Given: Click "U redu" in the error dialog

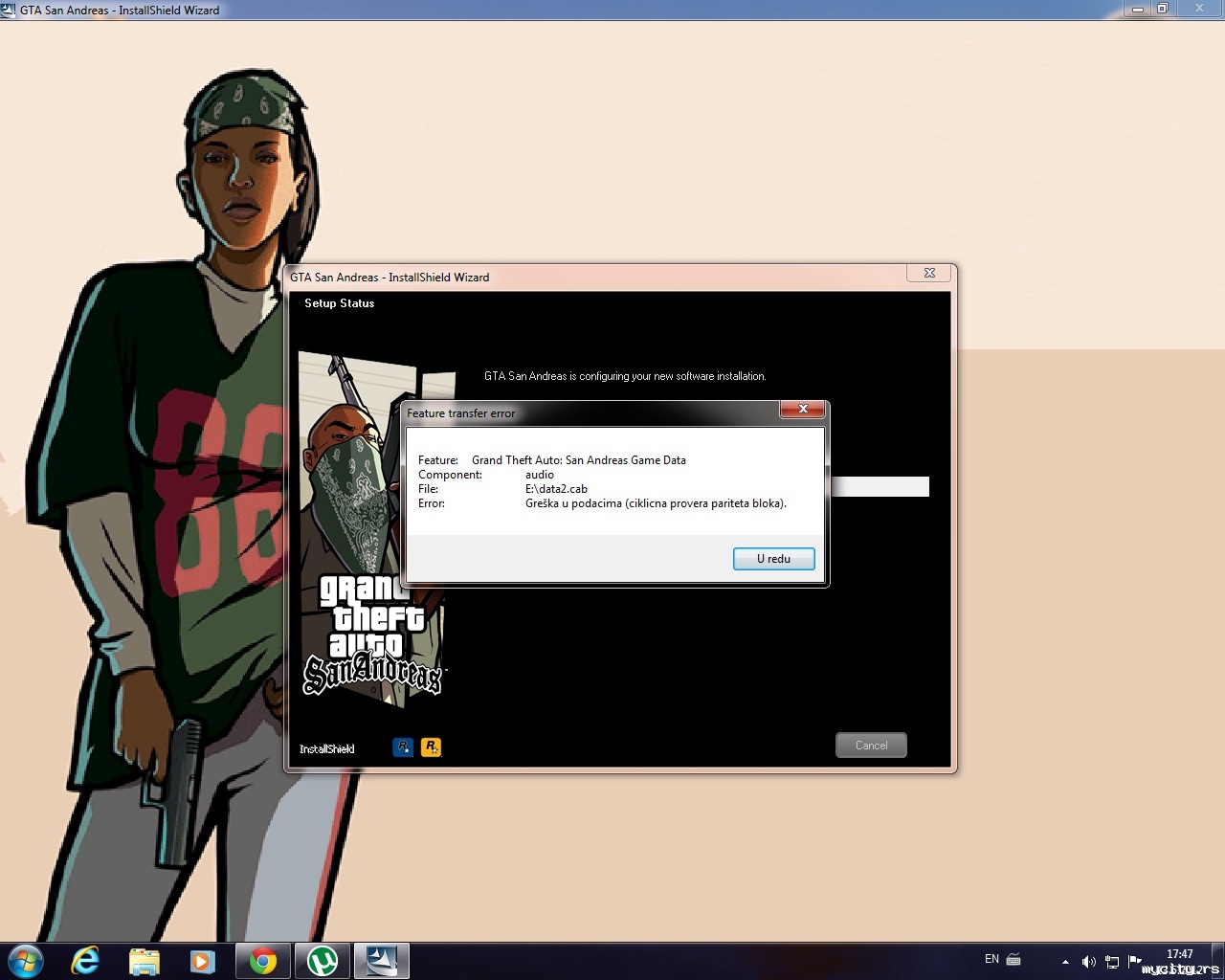Looking at the screenshot, I should coord(773,559).
